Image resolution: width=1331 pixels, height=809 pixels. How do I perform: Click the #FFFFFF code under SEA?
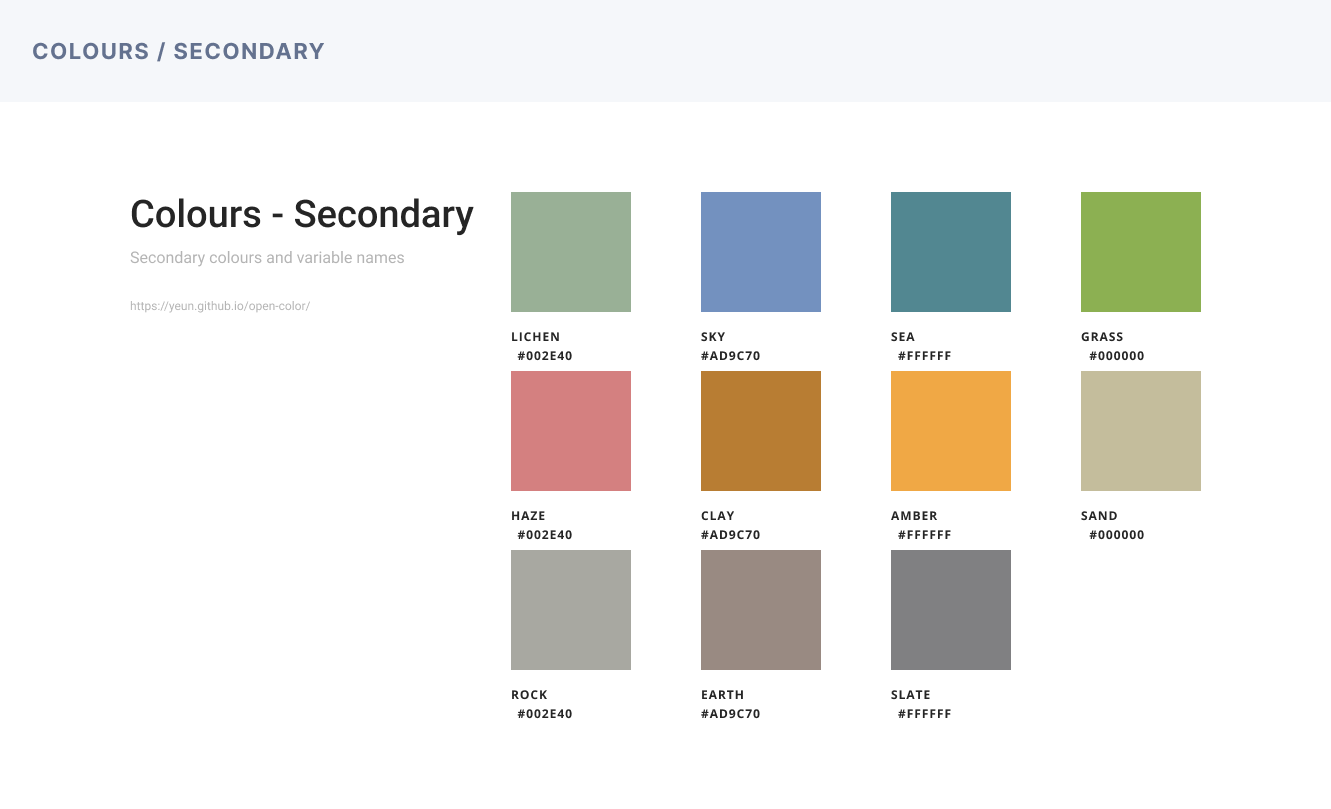[924, 356]
